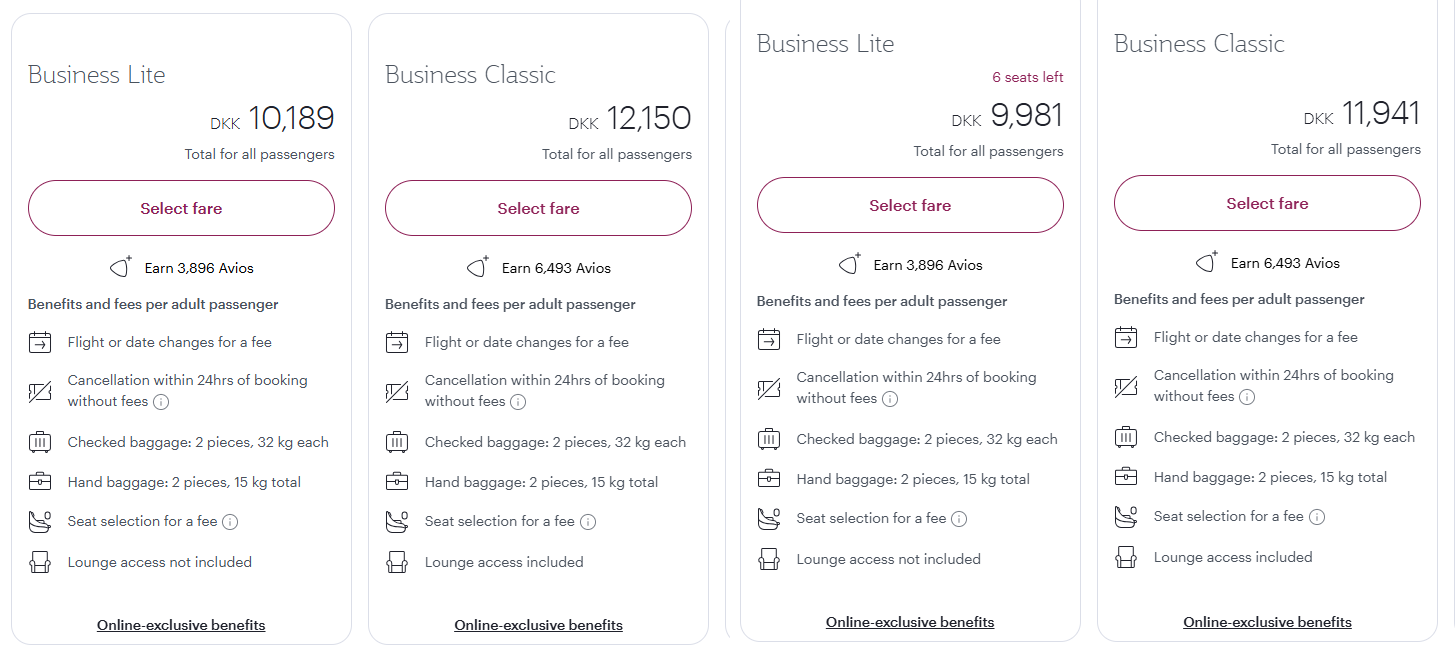This screenshot has height=657, width=1455.
Task: Choose the DKK 11,941 Business Classic fare
Action: click(x=1267, y=203)
